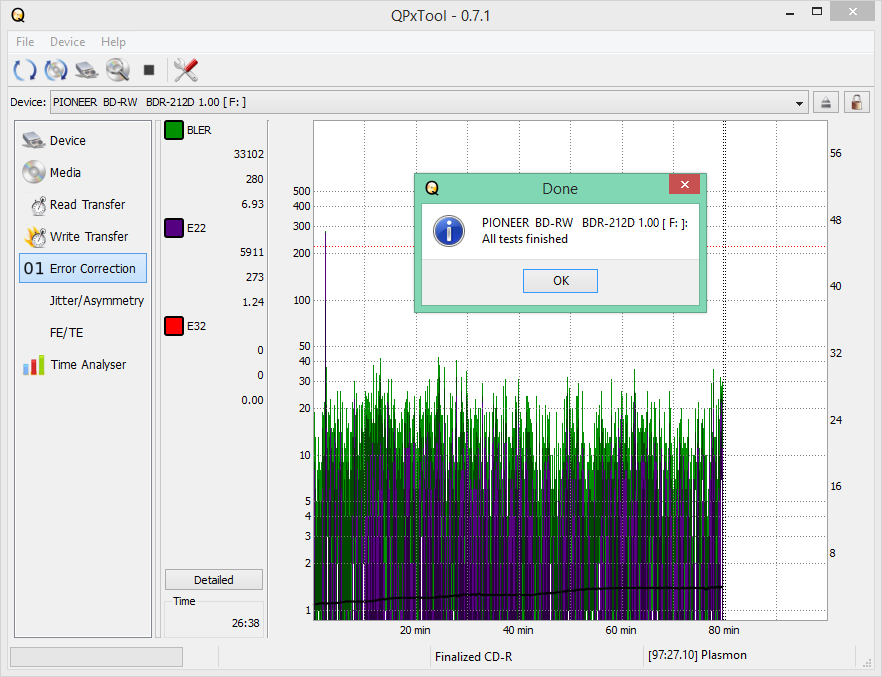Click the All tests finished message
882x677 pixels.
(524, 239)
